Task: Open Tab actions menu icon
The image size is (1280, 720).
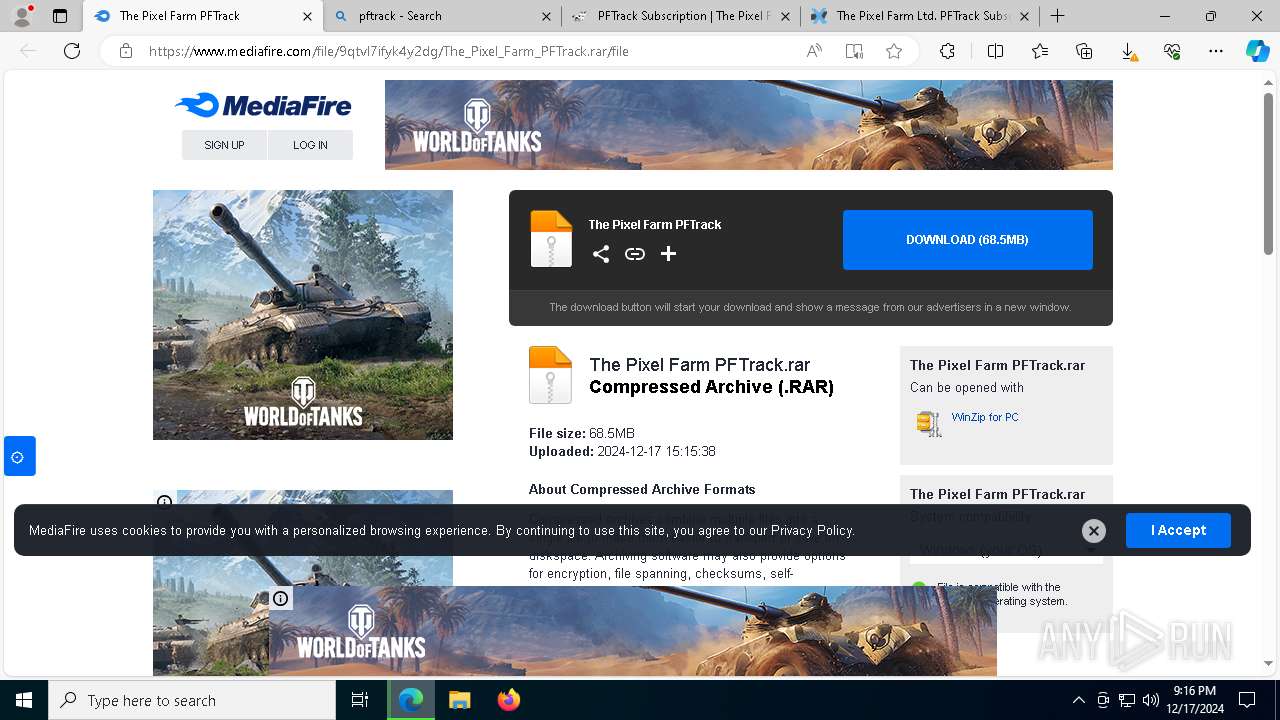Action: [x=60, y=16]
